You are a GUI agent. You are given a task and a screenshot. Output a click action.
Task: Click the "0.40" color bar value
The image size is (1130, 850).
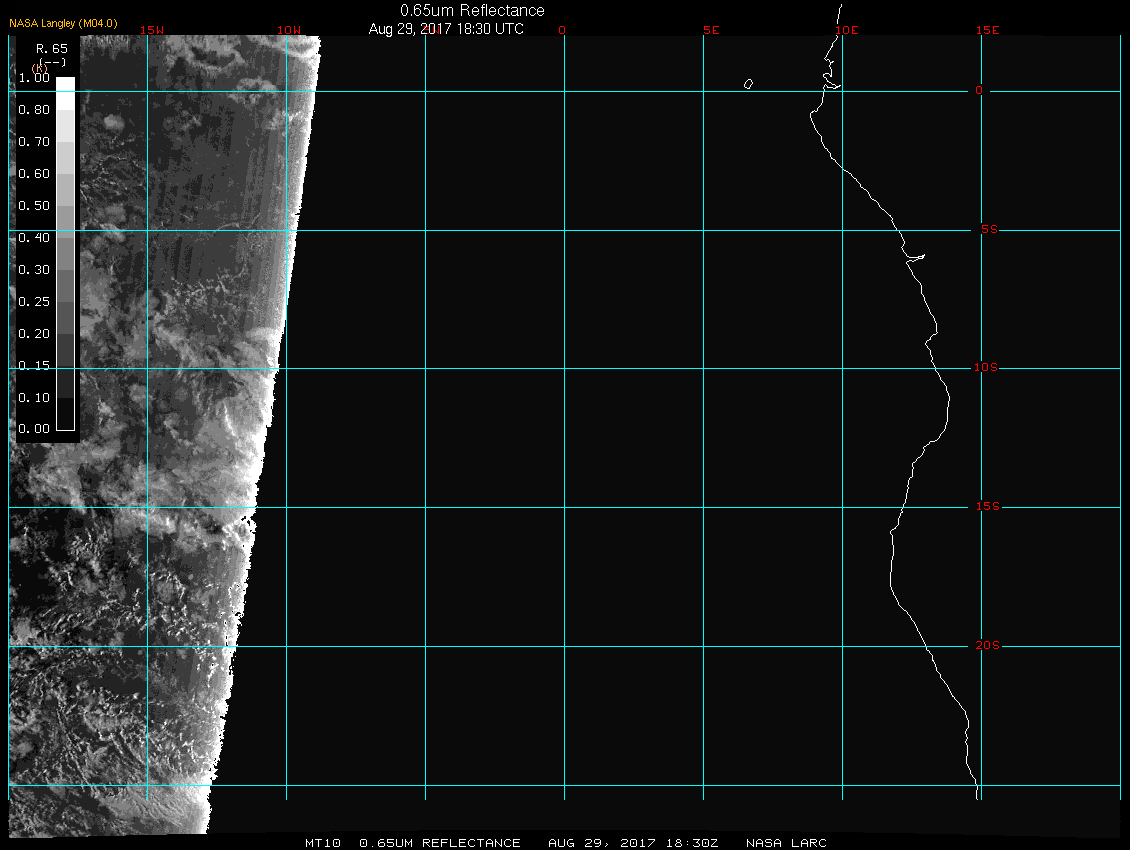(x=34, y=238)
